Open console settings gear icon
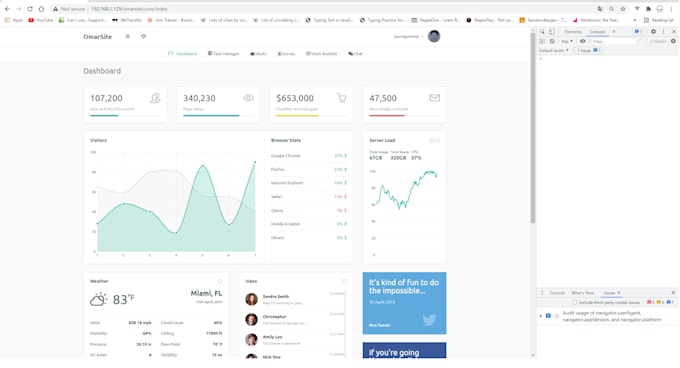 click(x=673, y=41)
